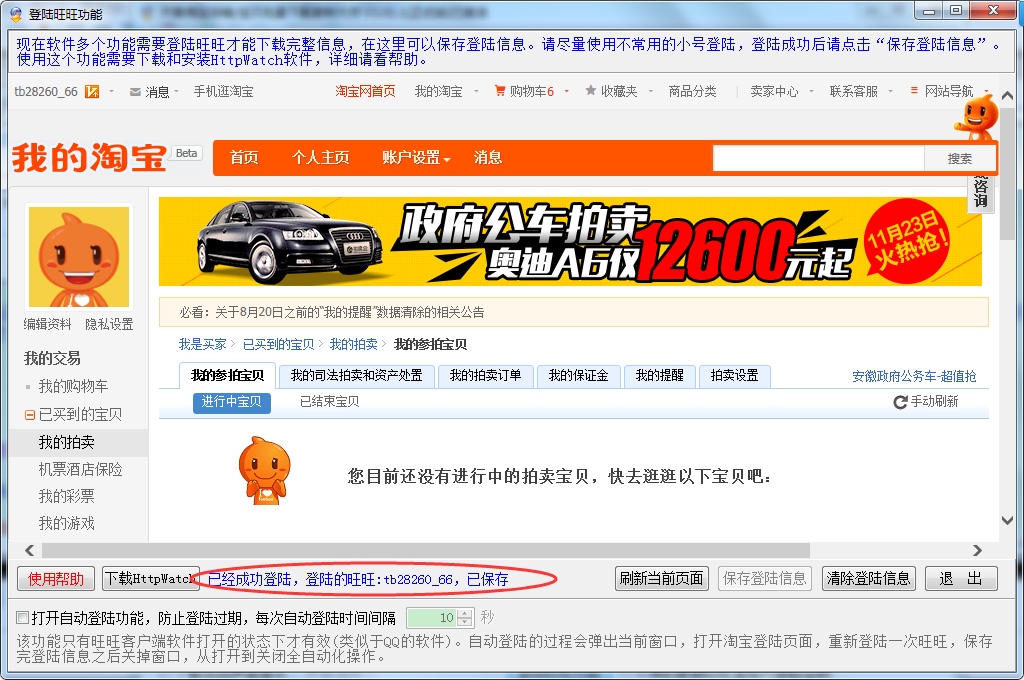Click the envelope icon next to 消息
The image size is (1024, 680).
(135, 92)
